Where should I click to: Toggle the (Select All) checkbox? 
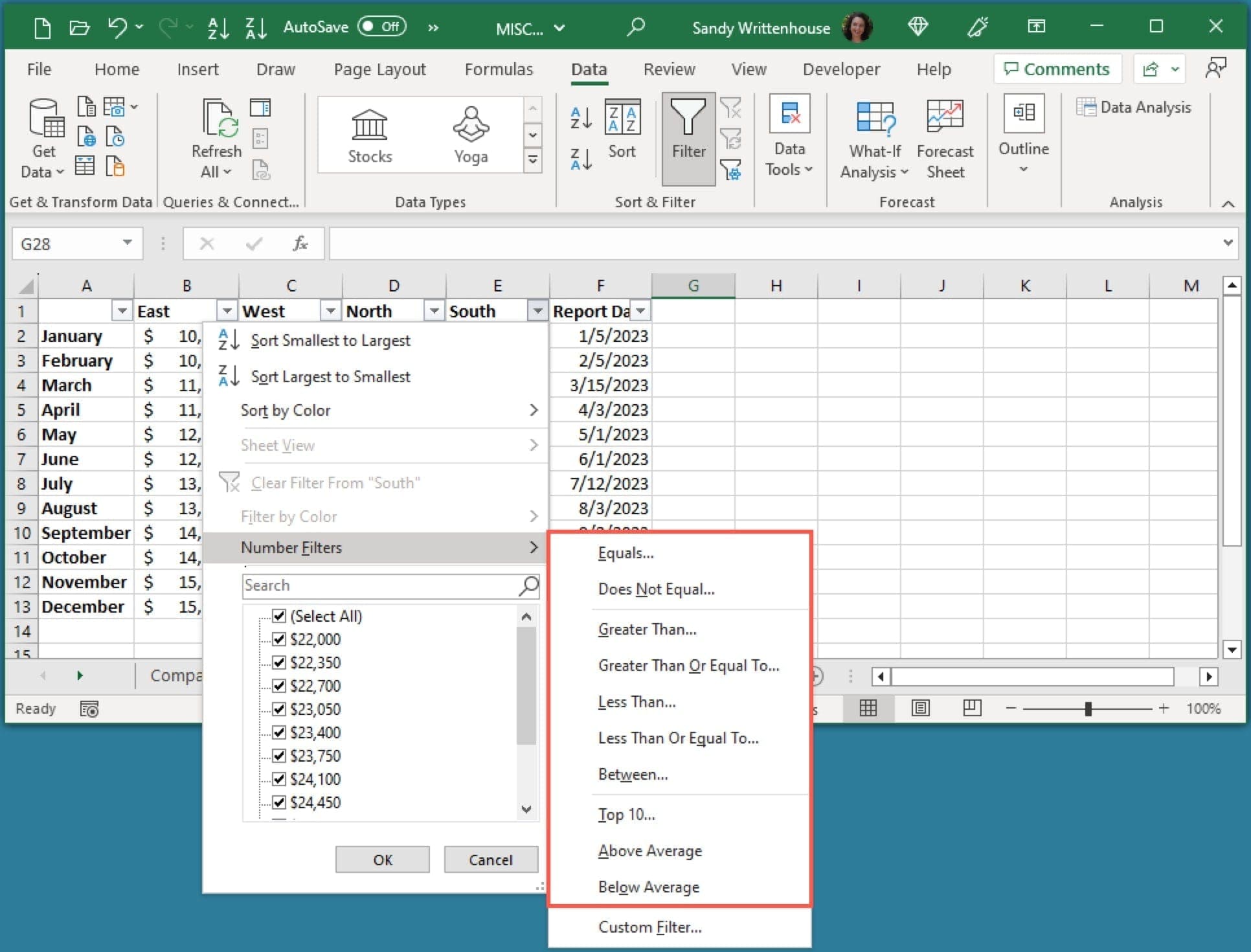point(279,616)
